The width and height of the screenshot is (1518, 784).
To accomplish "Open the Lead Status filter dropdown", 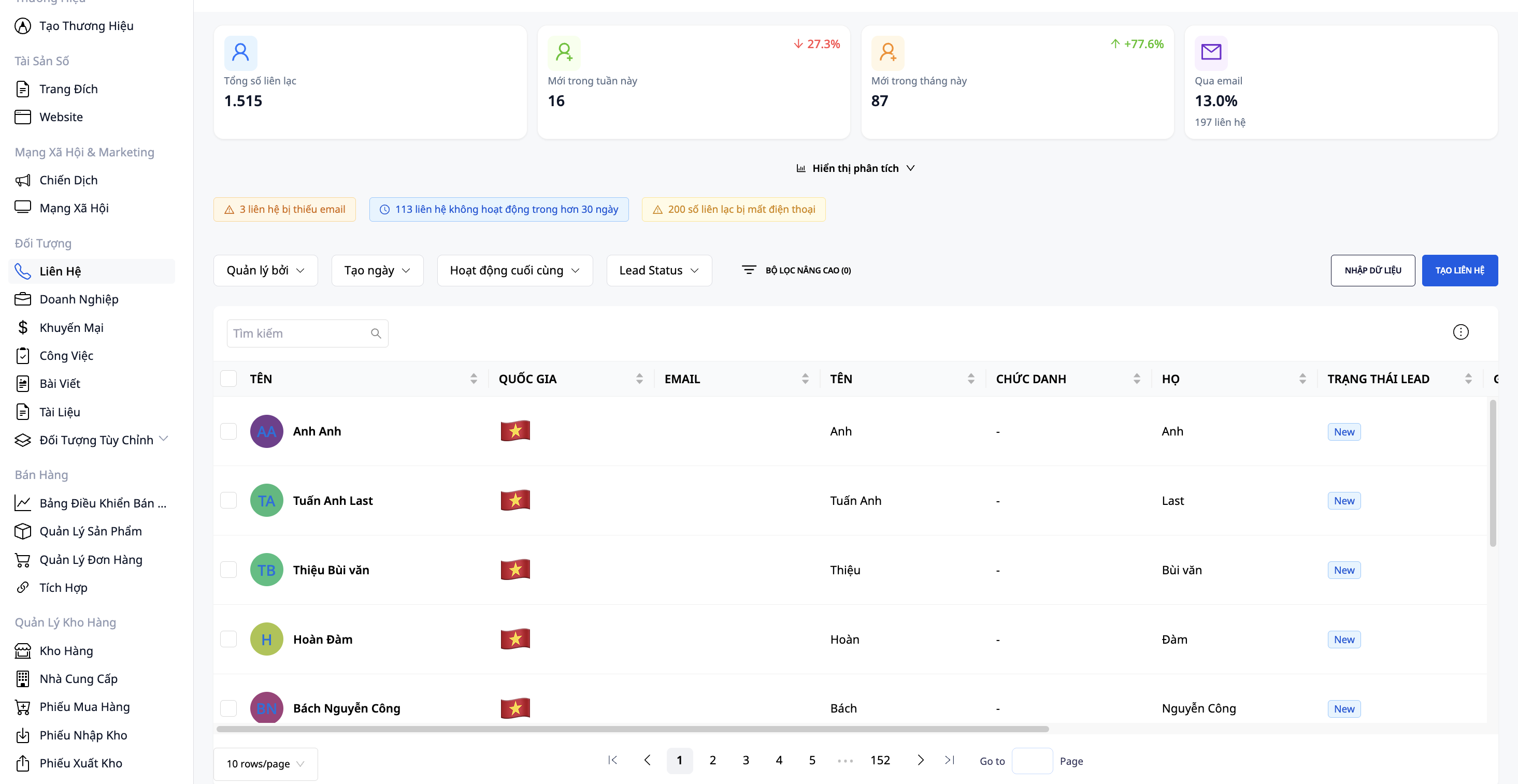I will pos(658,270).
